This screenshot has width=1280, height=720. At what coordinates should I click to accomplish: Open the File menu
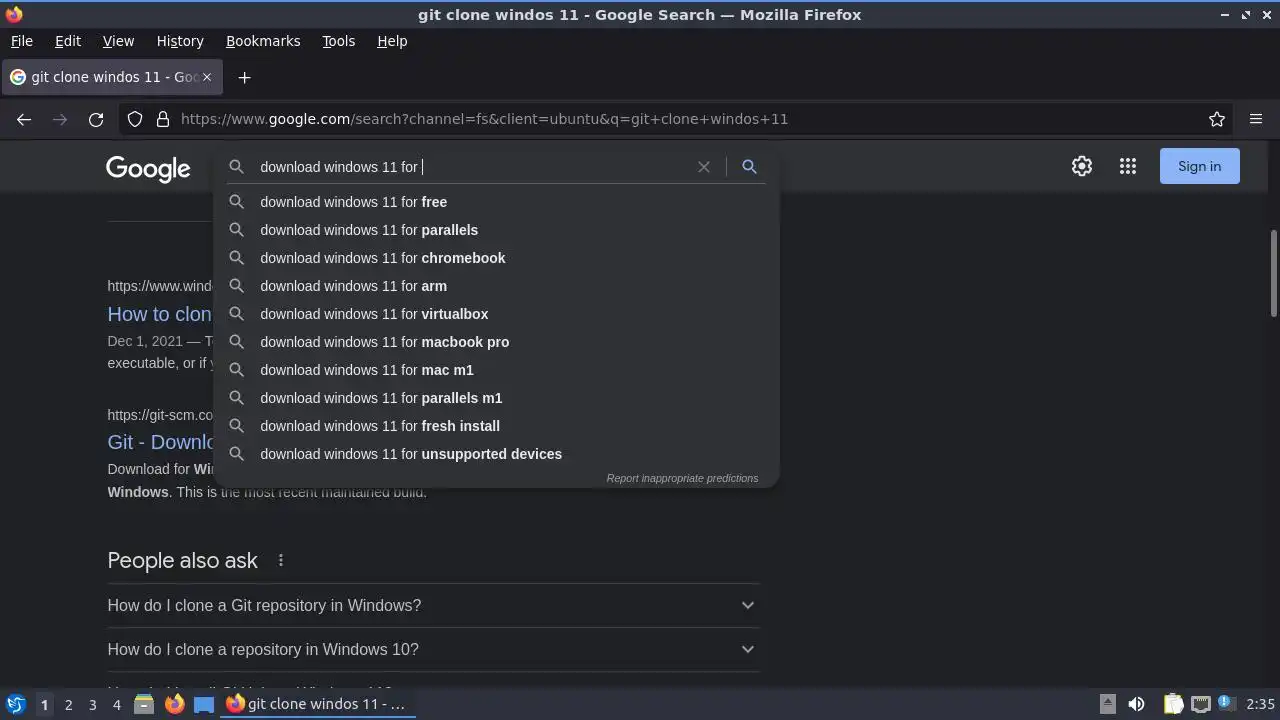pyautogui.click(x=22, y=41)
